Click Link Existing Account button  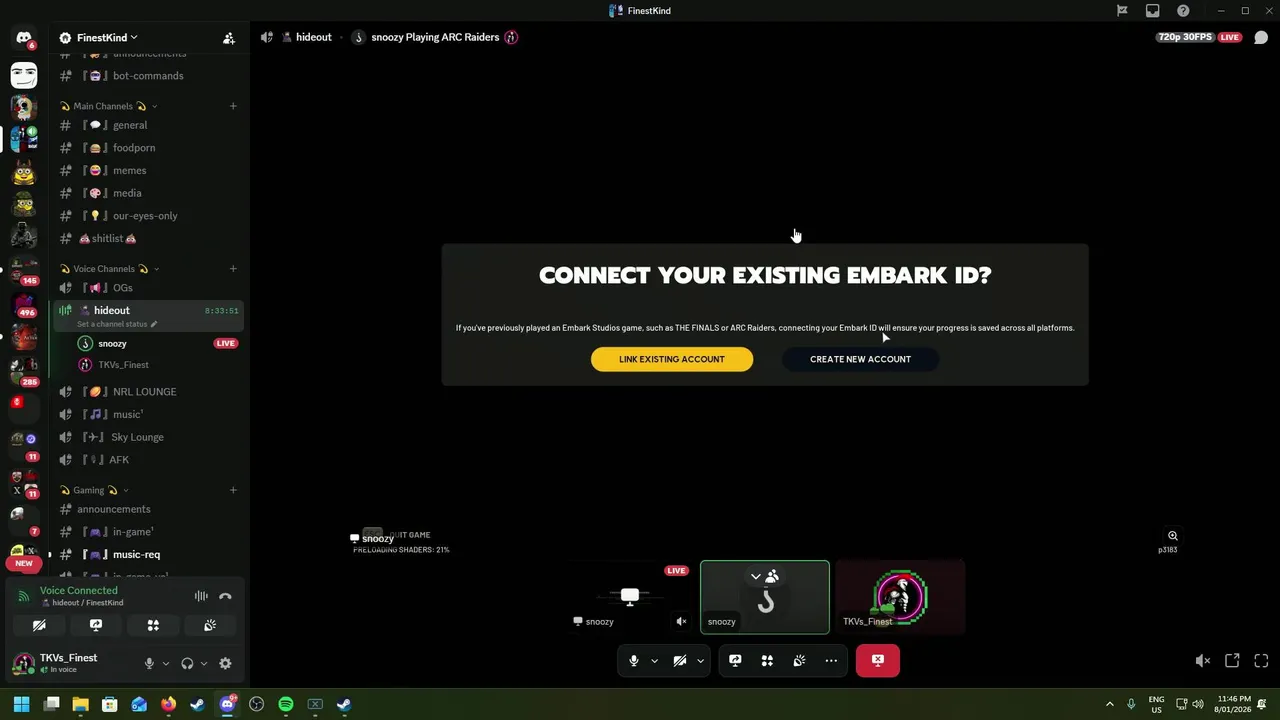(672, 359)
